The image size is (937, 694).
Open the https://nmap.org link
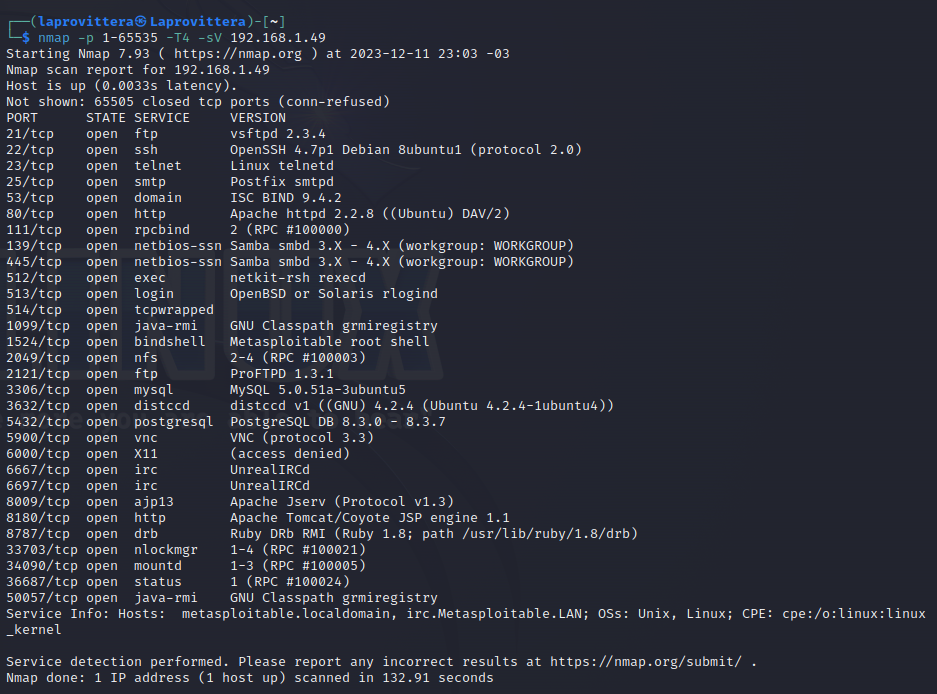coord(238,54)
